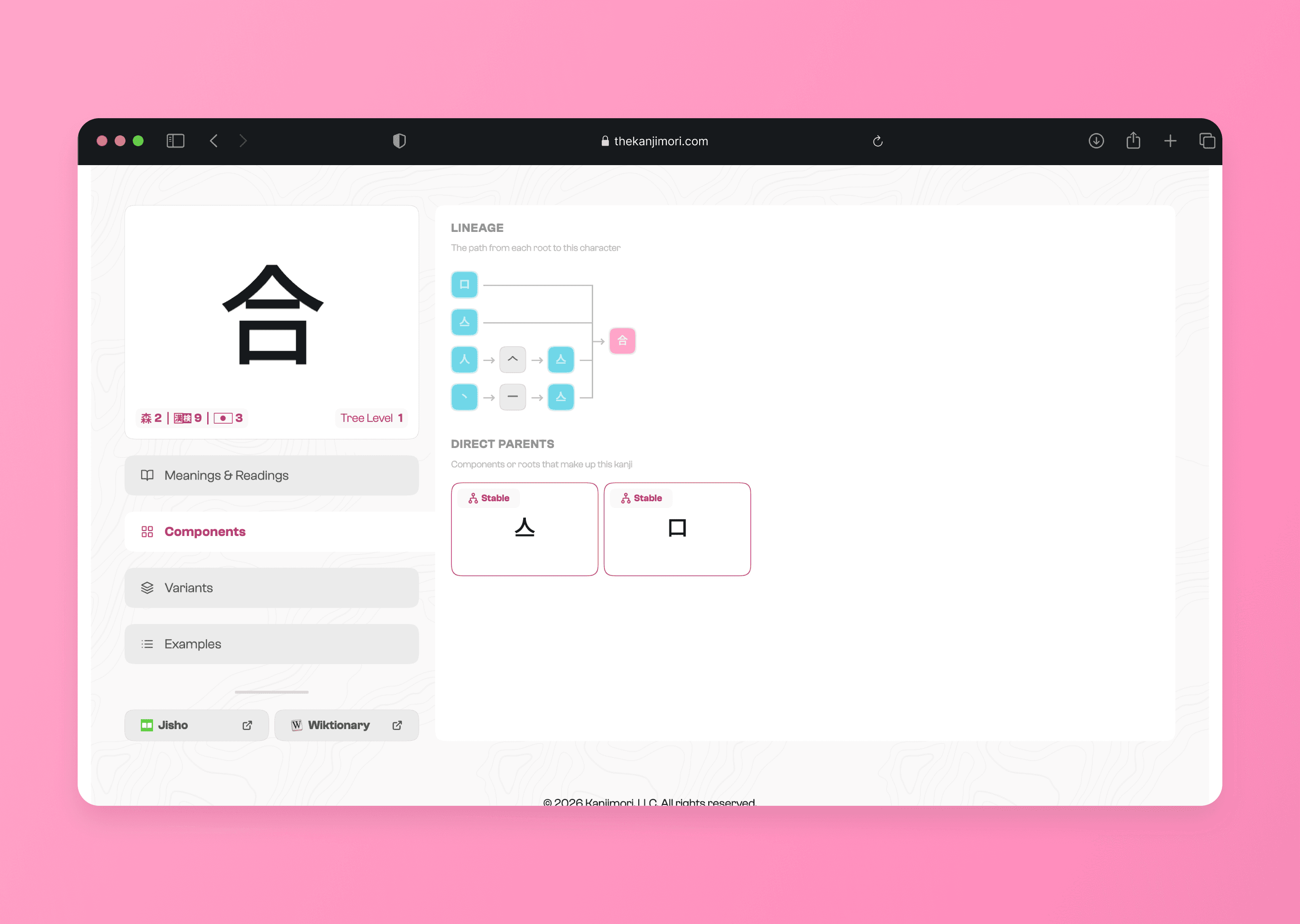
Task: Open Jisho external link
Action: [196, 725]
